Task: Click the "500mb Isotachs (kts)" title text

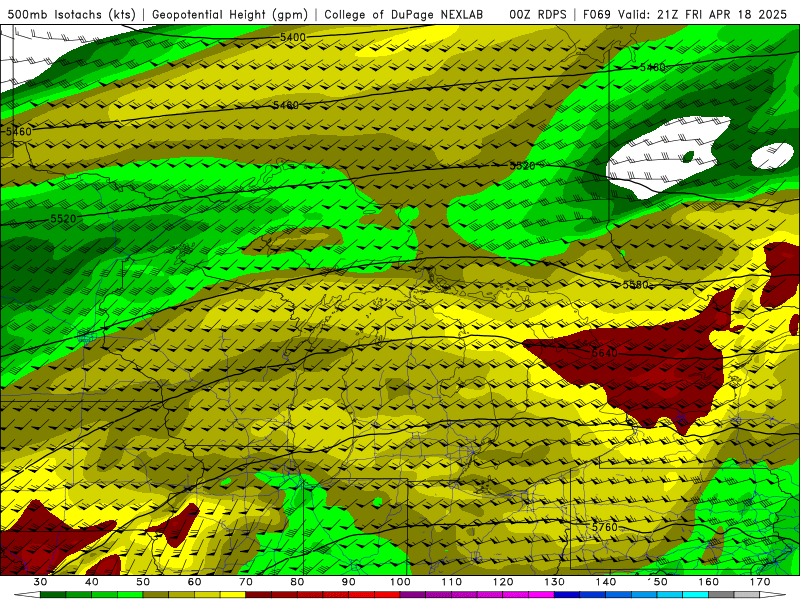Action: pyautogui.click(x=72, y=15)
